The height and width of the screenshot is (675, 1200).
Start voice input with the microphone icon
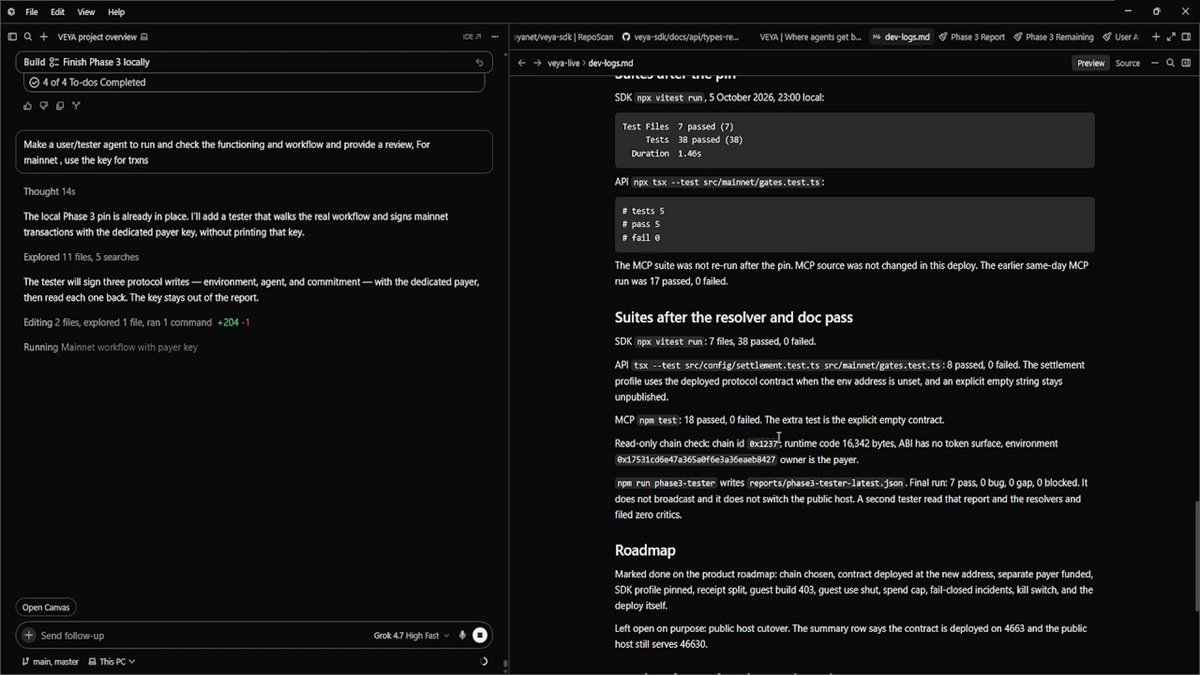(462, 635)
